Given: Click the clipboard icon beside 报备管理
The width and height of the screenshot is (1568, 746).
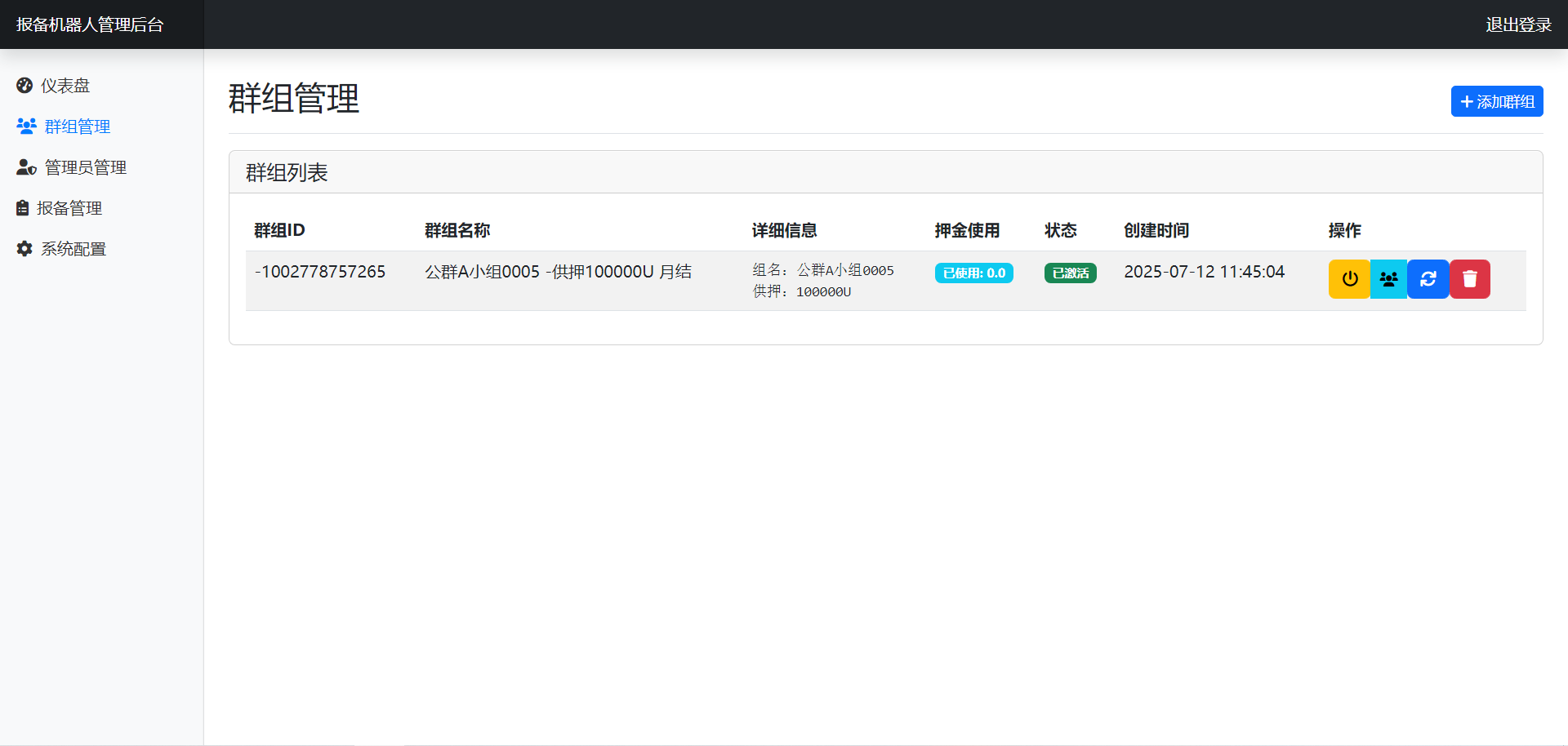Looking at the screenshot, I should pos(23,208).
